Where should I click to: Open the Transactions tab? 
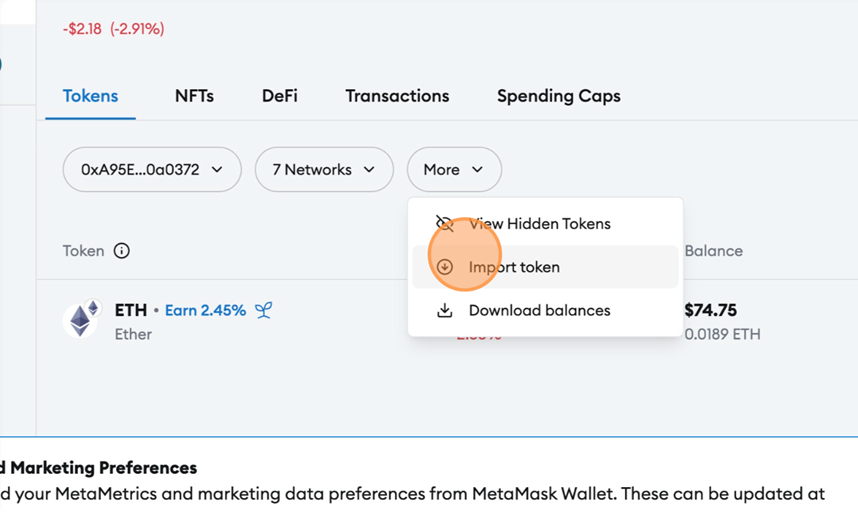click(x=397, y=96)
